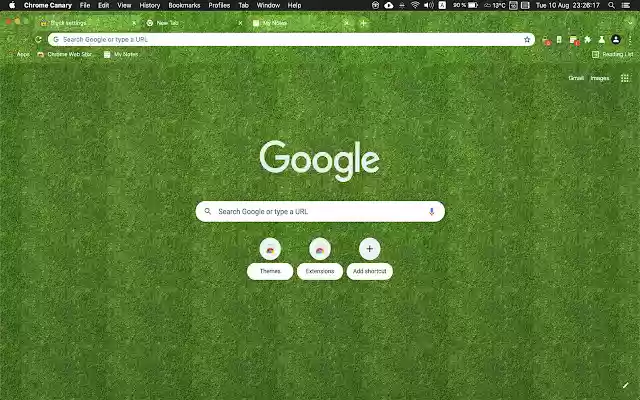640x400 pixels.
Task: Open the Chrome Web Store bookmark
Action: click(x=64, y=54)
